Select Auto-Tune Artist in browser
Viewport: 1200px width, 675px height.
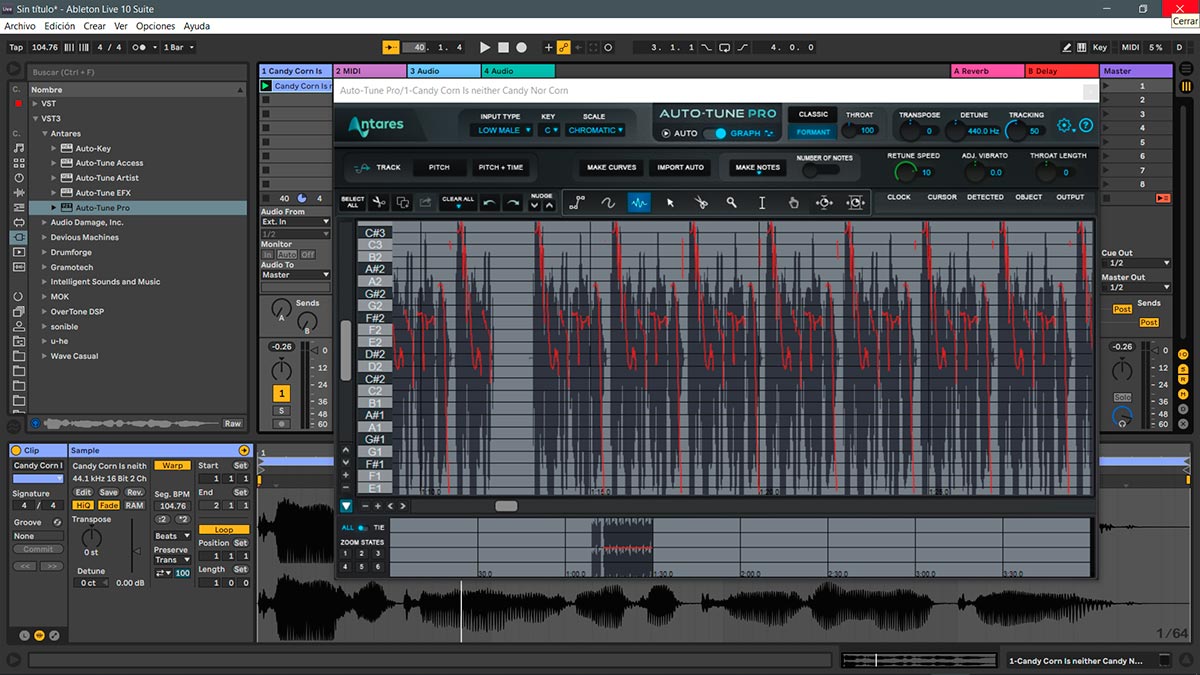(107, 178)
